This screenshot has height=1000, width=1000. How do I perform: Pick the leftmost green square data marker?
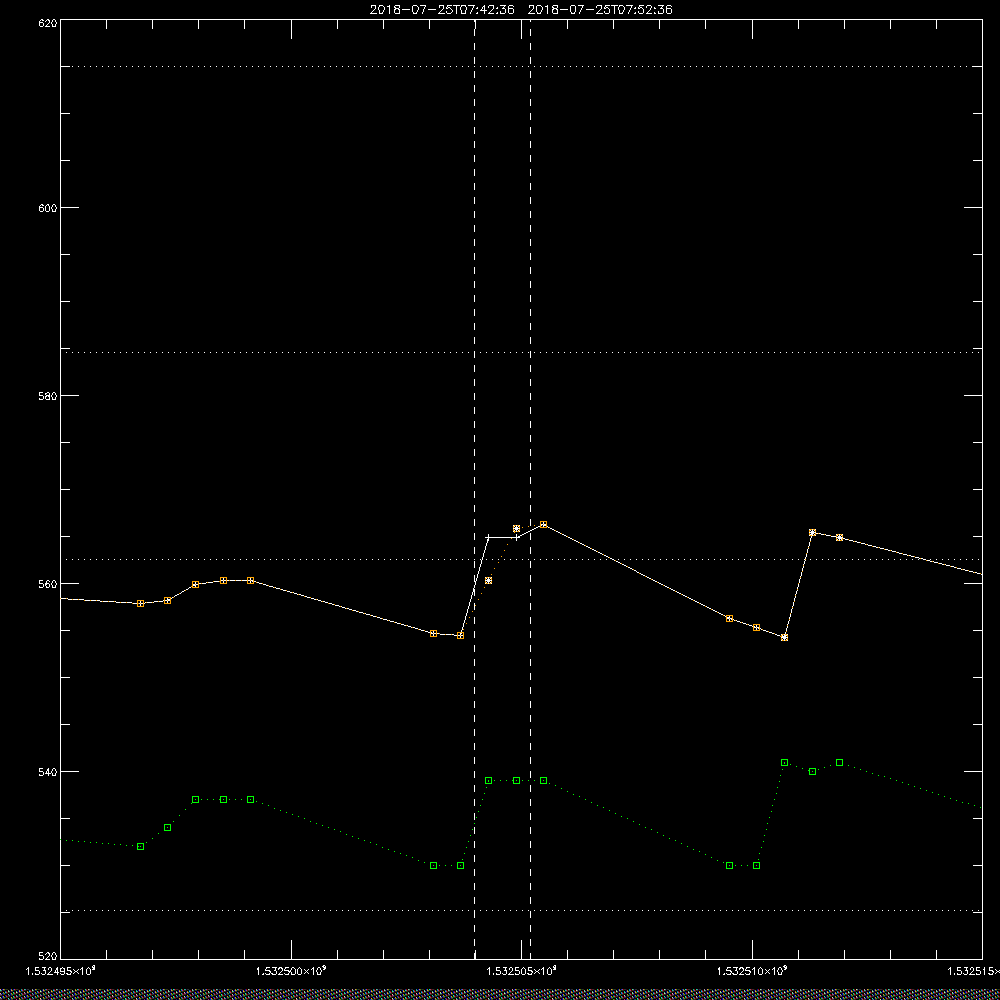pos(140,846)
